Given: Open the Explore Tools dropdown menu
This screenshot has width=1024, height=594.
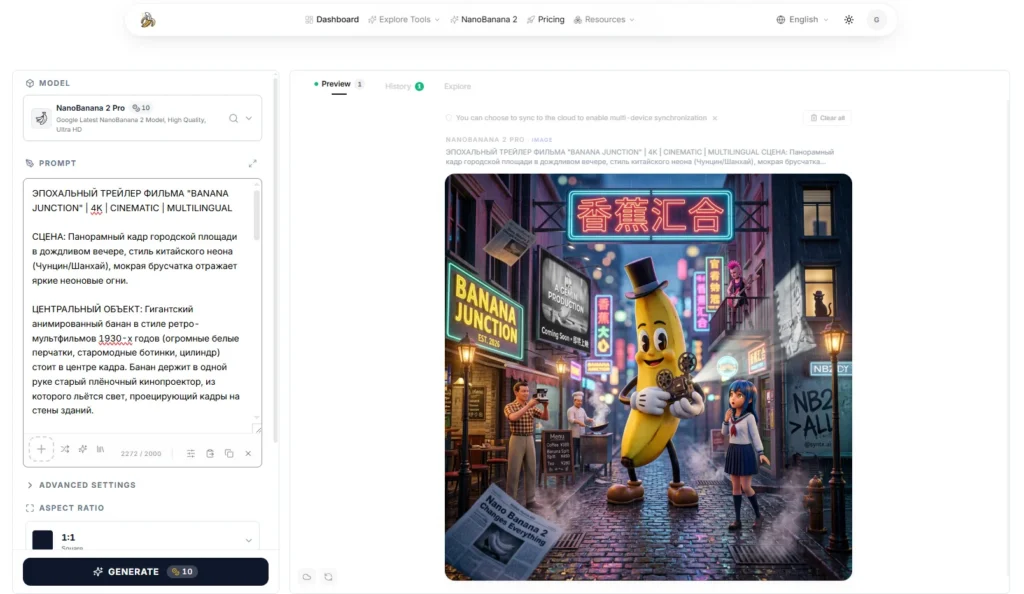Looking at the screenshot, I should click(403, 19).
